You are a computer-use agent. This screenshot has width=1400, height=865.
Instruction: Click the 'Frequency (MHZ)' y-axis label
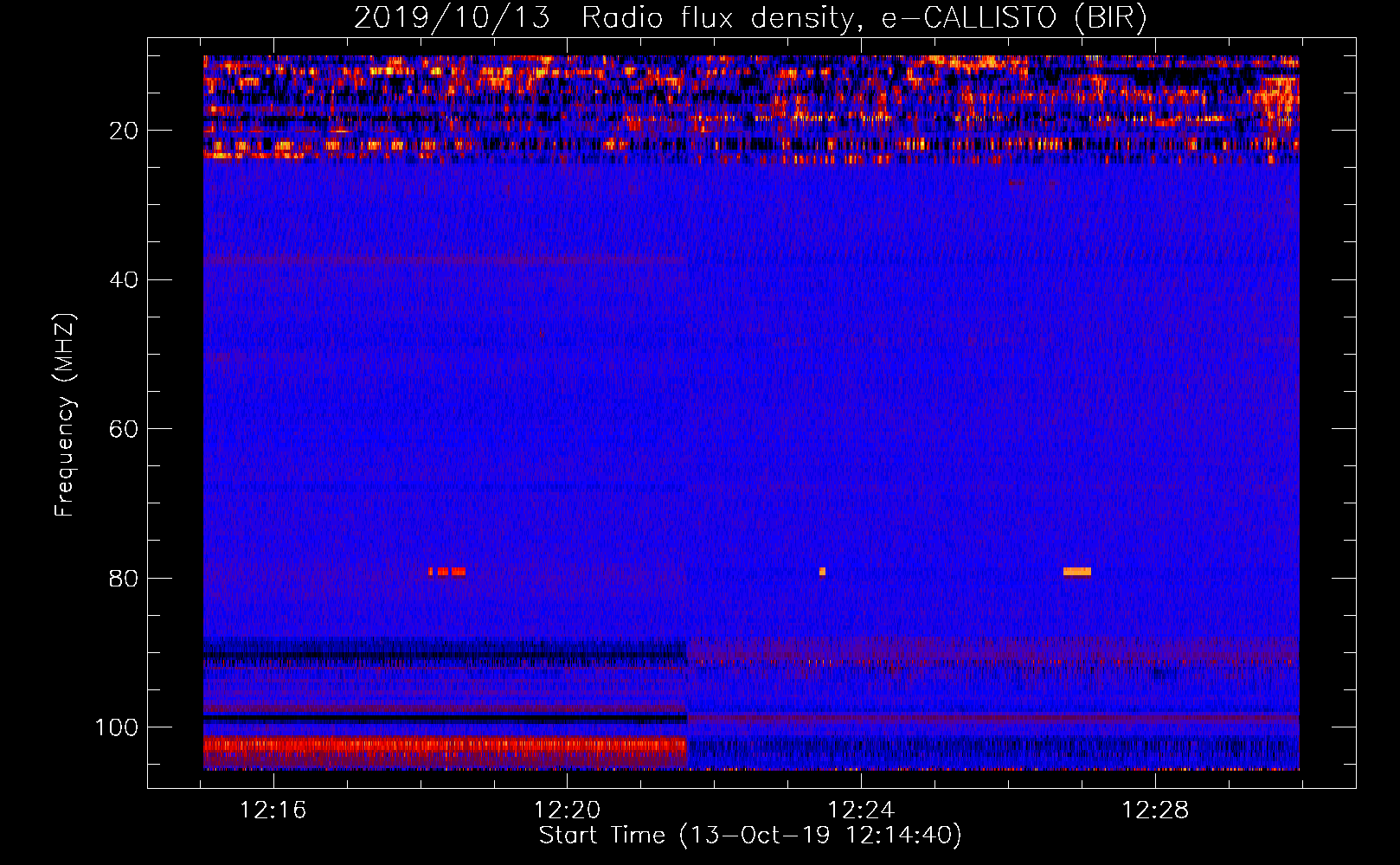[x=65, y=414]
